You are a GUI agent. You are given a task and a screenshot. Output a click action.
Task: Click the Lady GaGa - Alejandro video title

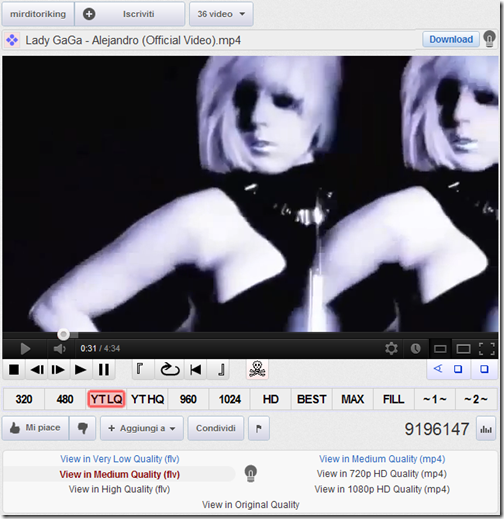point(133,40)
